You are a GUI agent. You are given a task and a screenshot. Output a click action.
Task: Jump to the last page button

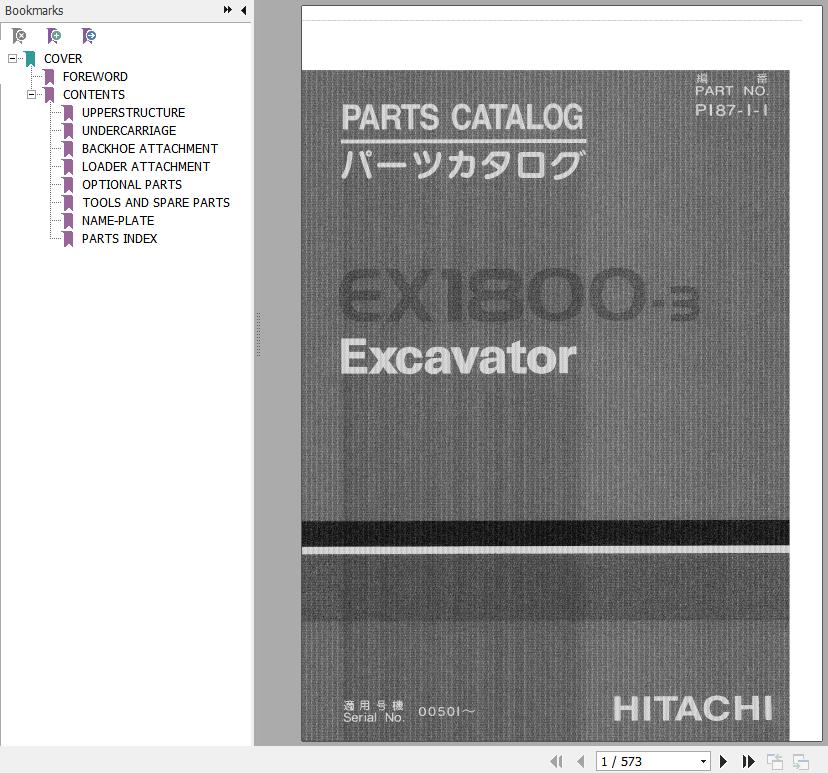pos(748,761)
